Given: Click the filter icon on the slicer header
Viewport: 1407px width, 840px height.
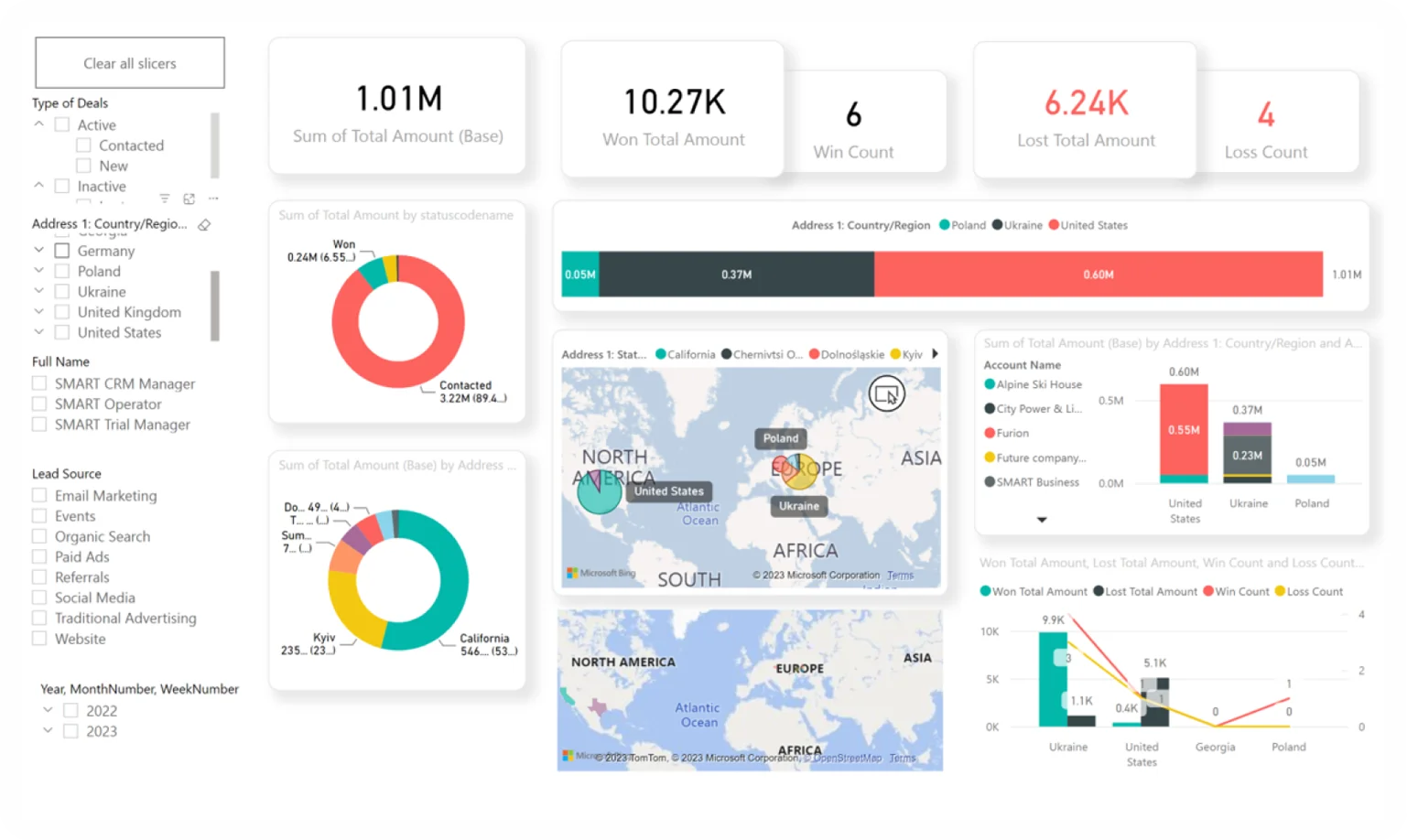Looking at the screenshot, I should [x=165, y=199].
